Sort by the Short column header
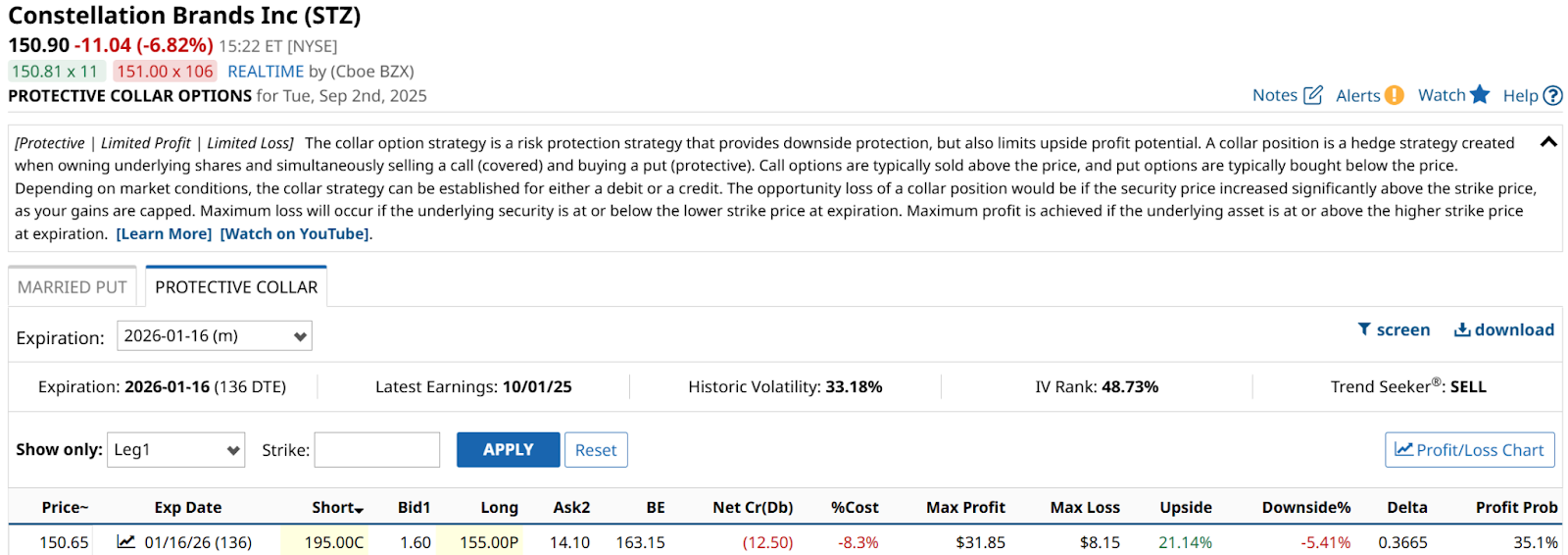Screen dimensions: 1568x555 pyautogui.click(x=338, y=508)
